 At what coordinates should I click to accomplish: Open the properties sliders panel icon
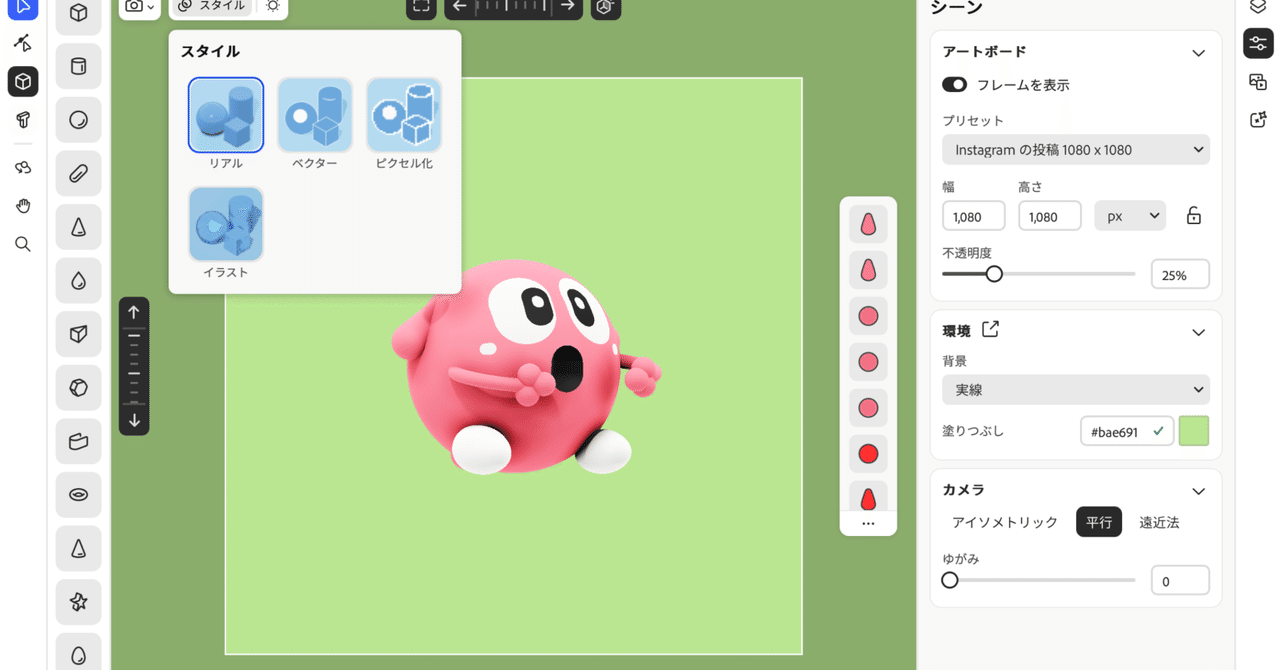(x=1258, y=43)
